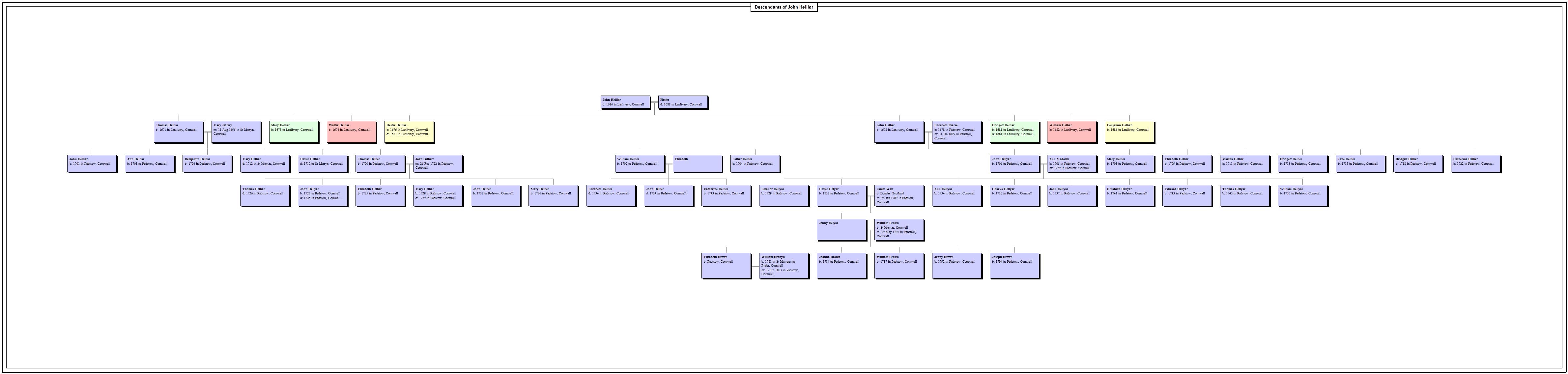
Task: Select yellow Benjamin Helliar born 1686 box
Action: [x=1130, y=131]
